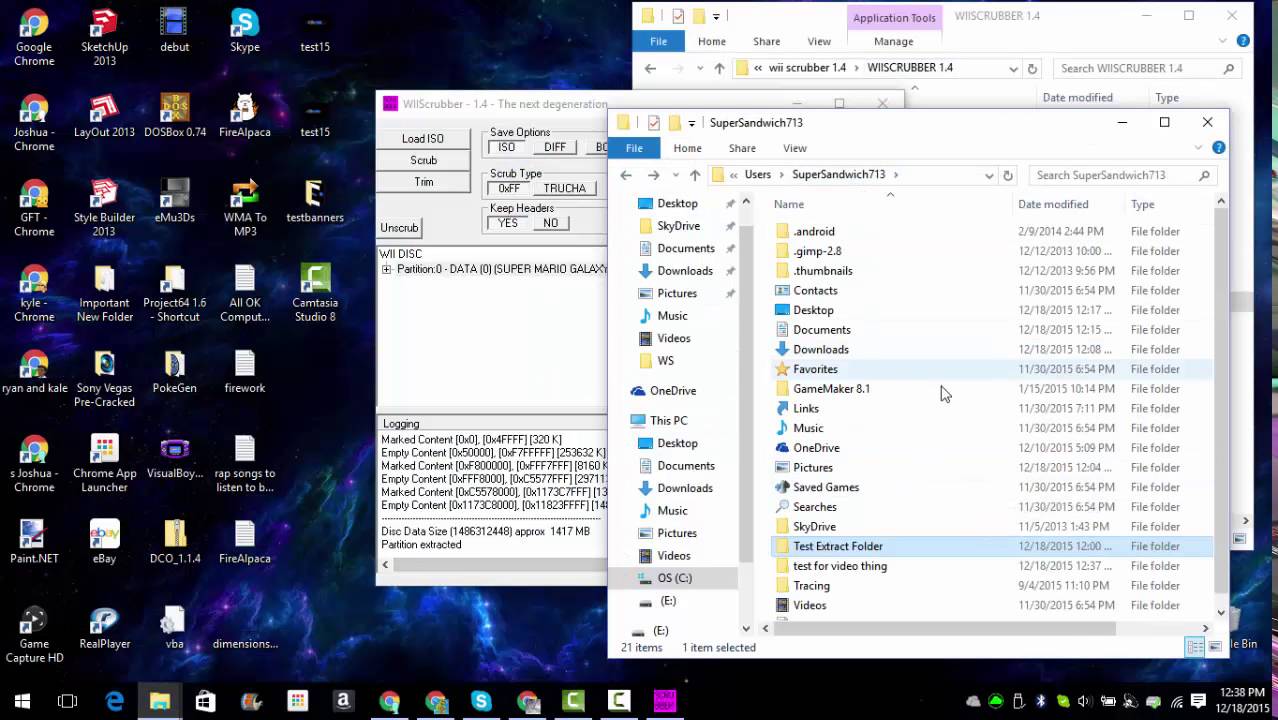Sort files by Date modified column
This screenshot has width=1278, height=720.
click(1053, 204)
